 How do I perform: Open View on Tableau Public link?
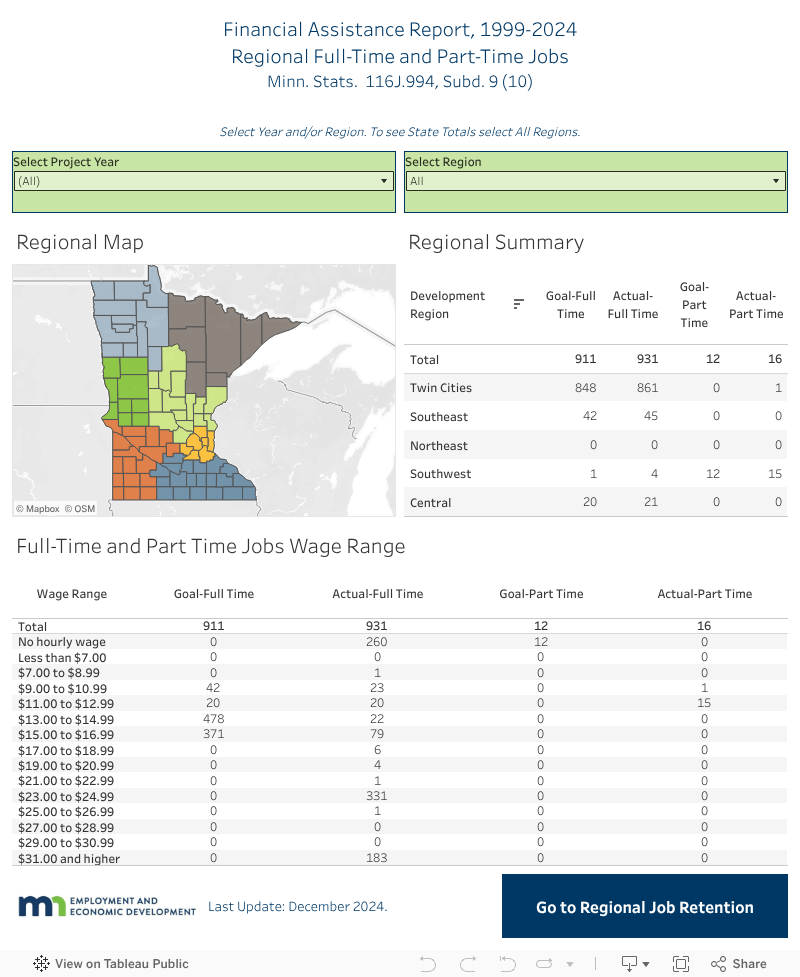coord(121,964)
